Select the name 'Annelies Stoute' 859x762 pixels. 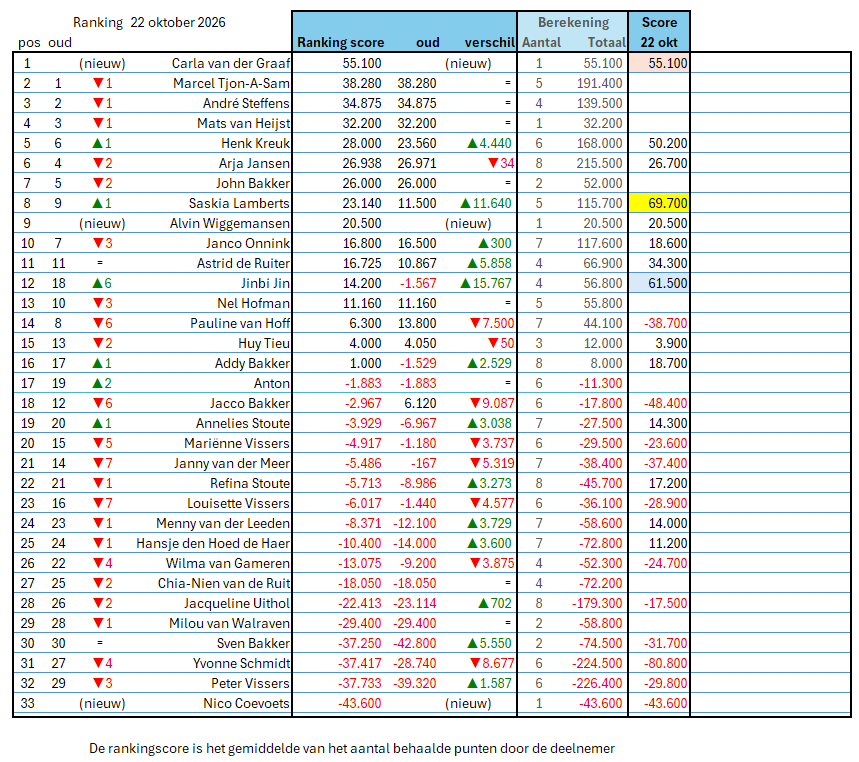click(243, 423)
